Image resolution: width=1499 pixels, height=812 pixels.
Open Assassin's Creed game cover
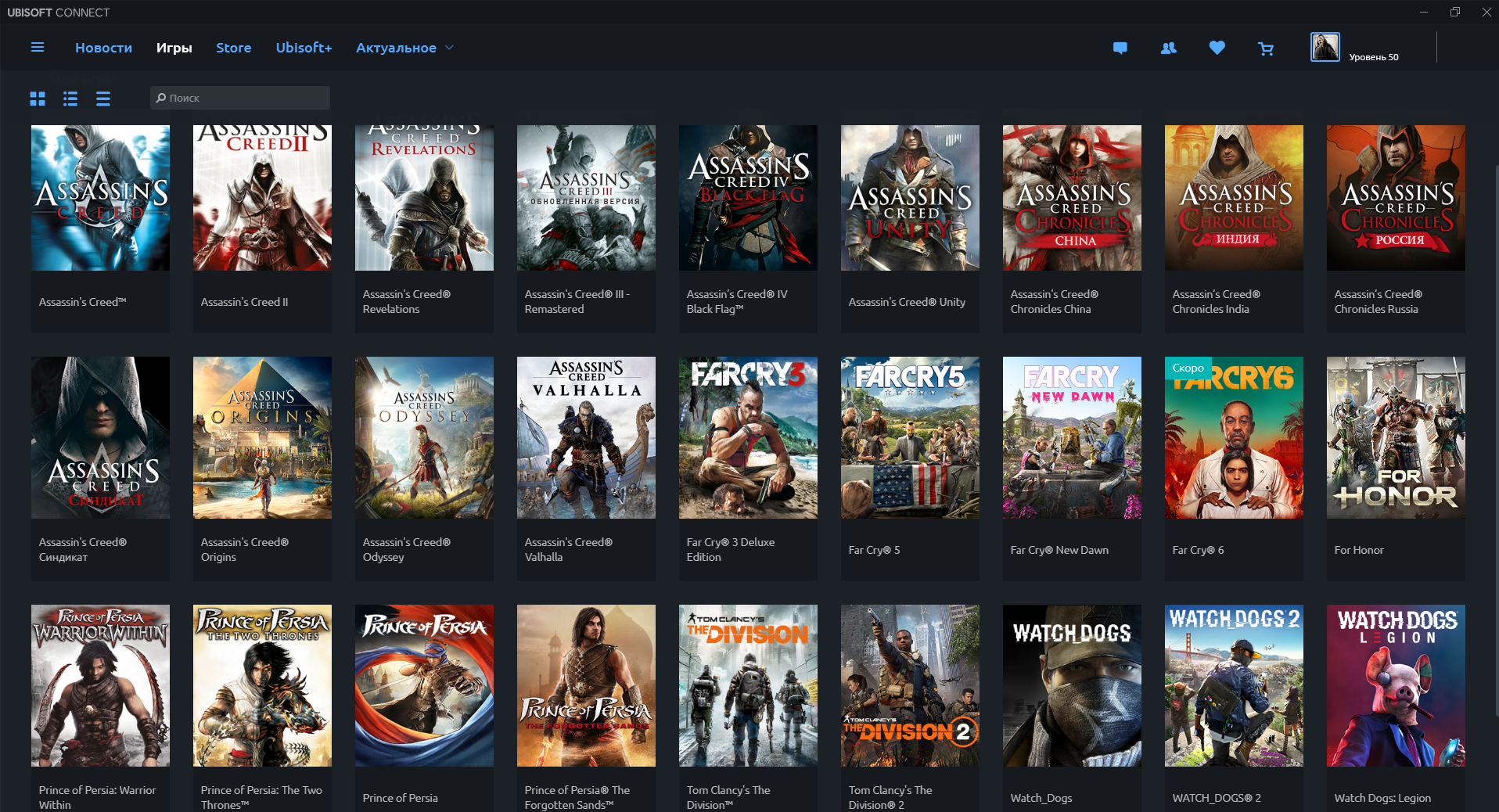(100, 198)
